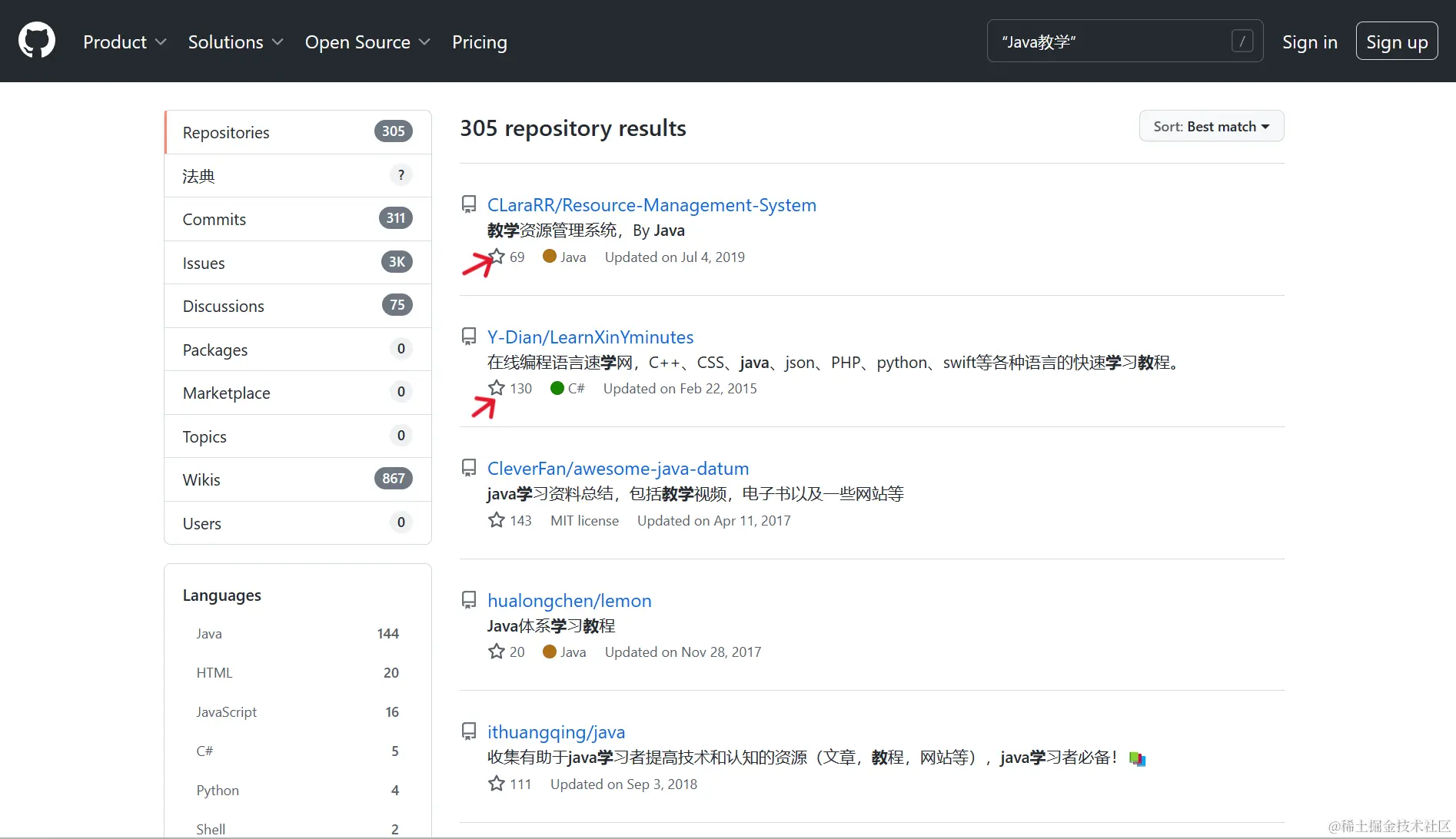Show Marketplace search results
The image size is (1456, 839).
(298, 393)
